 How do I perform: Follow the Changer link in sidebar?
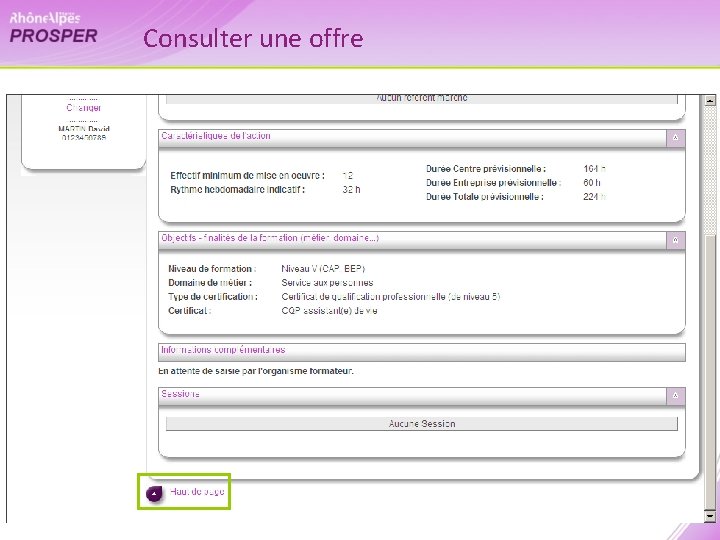[x=84, y=107]
